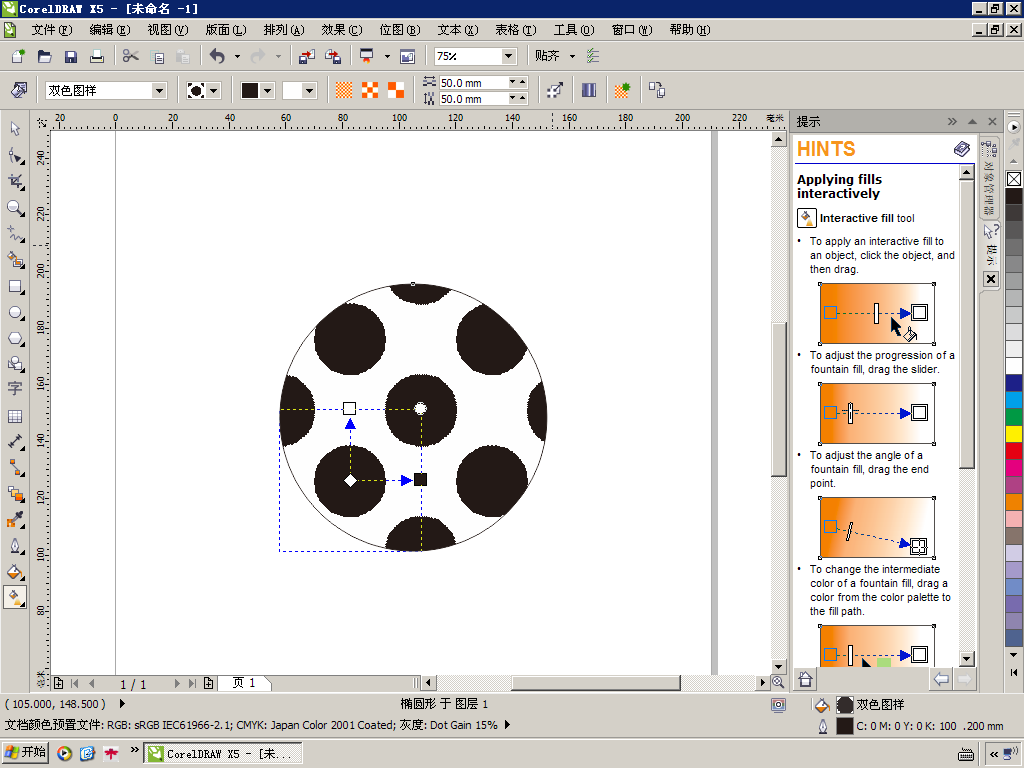This screenshot has height=768, width=1024.
Task: Click the Home button in Hints panel
Action: 805,680
